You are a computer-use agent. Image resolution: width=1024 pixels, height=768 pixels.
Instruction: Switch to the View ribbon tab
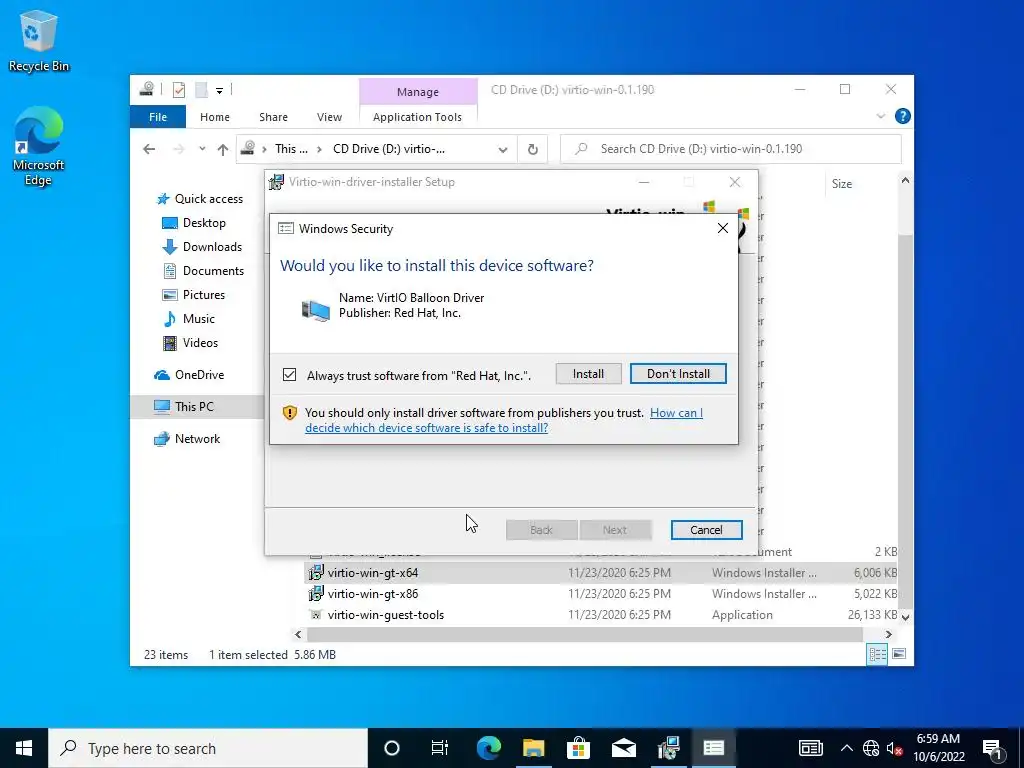329,117
